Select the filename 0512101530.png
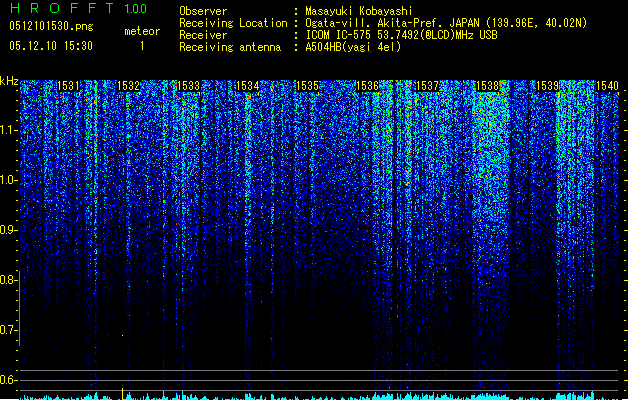Screen dimensions: 629x400 point(51,26)
